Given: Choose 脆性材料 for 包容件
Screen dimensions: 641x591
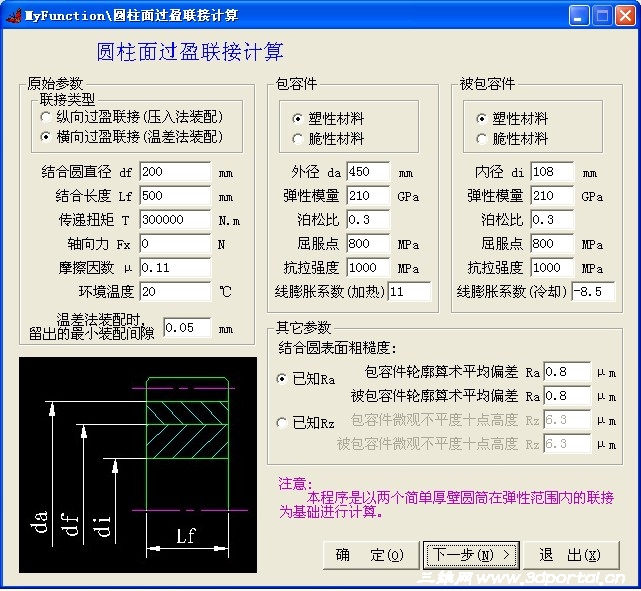Looking at the screenshot, I should click(328, 139).
